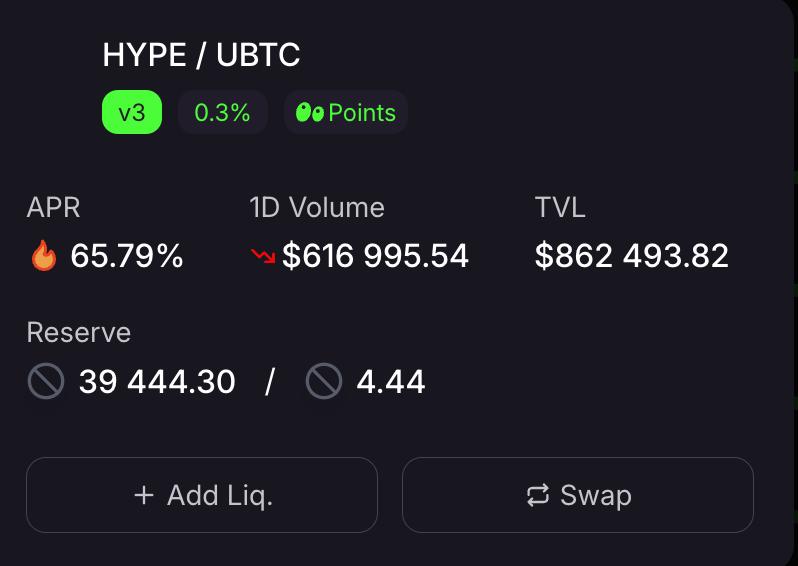Select the v3 version badge
This screenshot has width=798, height=566.
(x=132, y=112)
